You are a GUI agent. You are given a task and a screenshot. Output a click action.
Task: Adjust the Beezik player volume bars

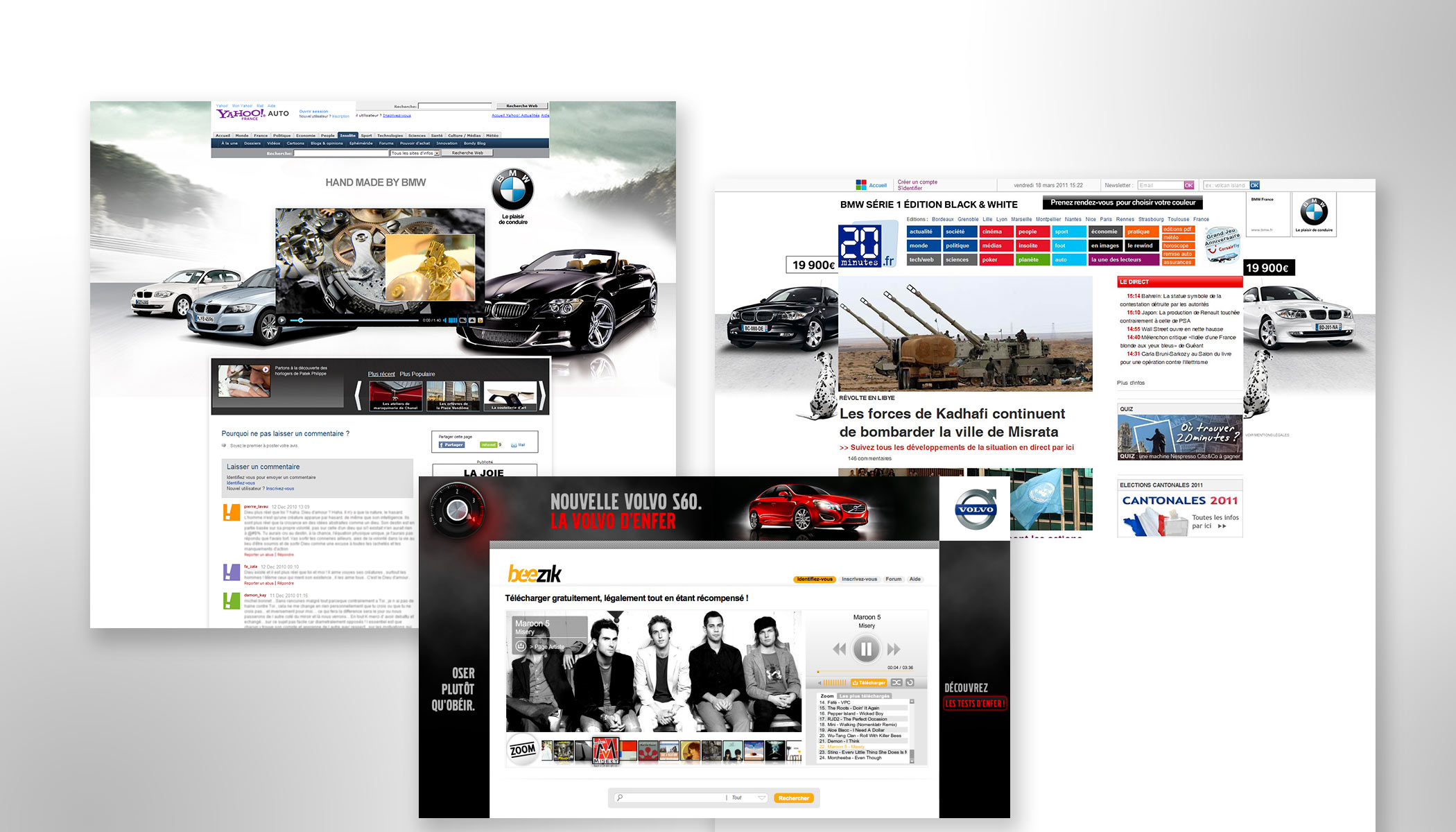click(x=834, y=683)
